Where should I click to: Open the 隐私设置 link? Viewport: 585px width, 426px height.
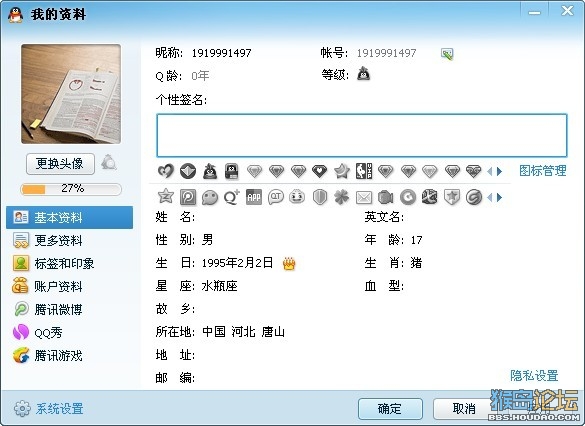click(x=534, y=376)
